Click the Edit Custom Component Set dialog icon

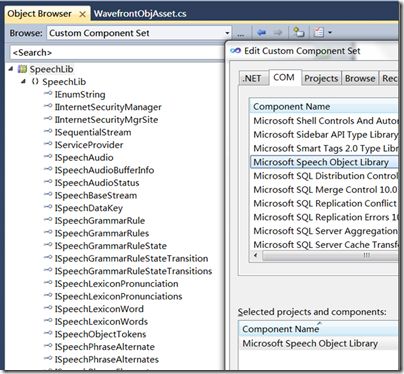tap(235, 51)
